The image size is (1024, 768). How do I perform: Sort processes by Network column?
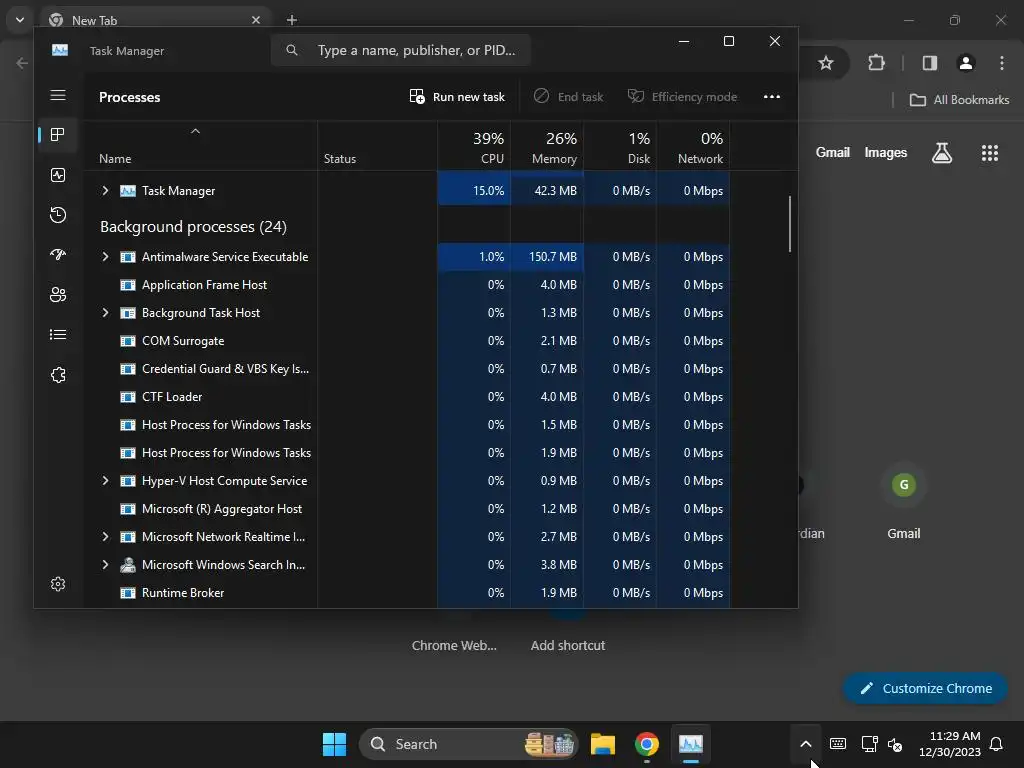tap(694, 147)
